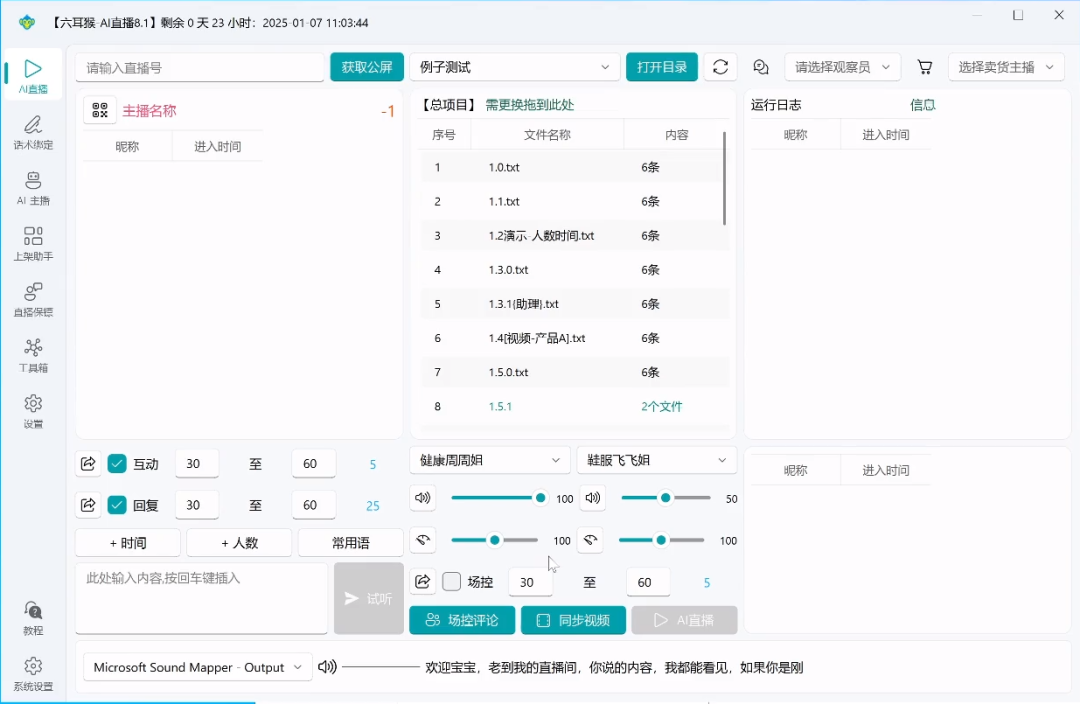This screenshot has width=1080, height=704.
Task: Click the right-side volume slider at 50
Action: click(x=665, y=498)
